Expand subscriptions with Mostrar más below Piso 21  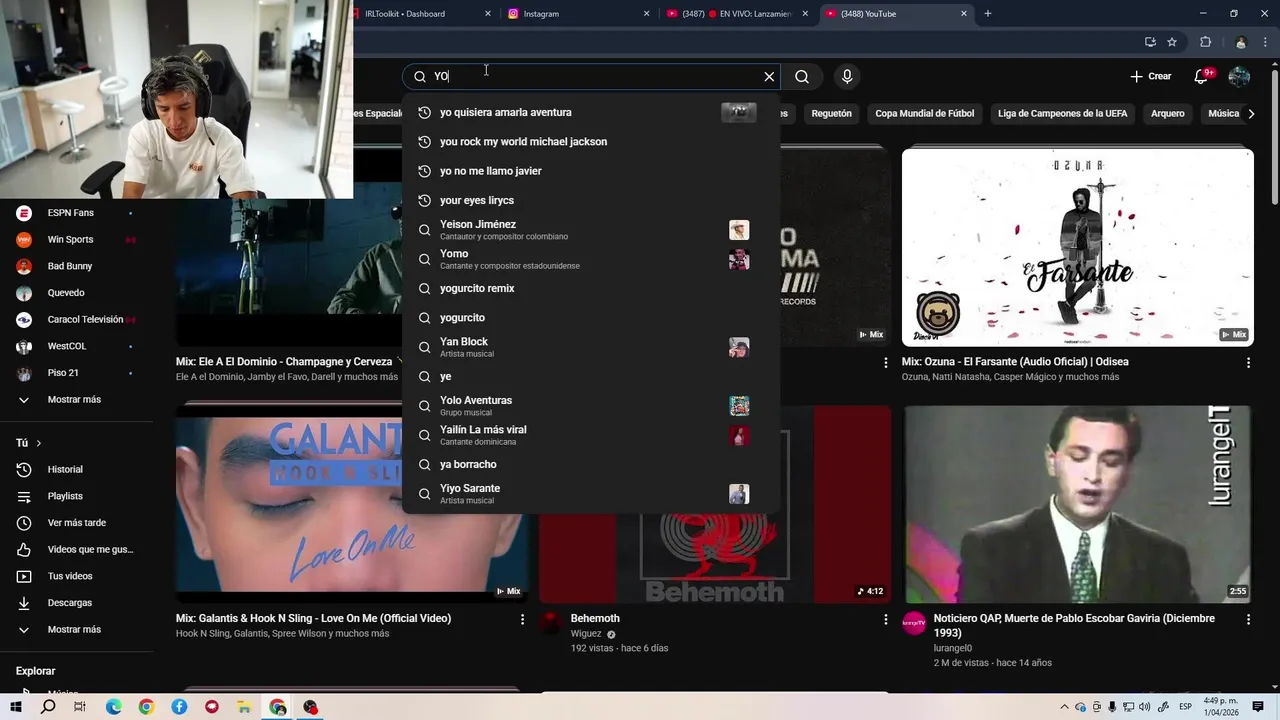(75, 400)
